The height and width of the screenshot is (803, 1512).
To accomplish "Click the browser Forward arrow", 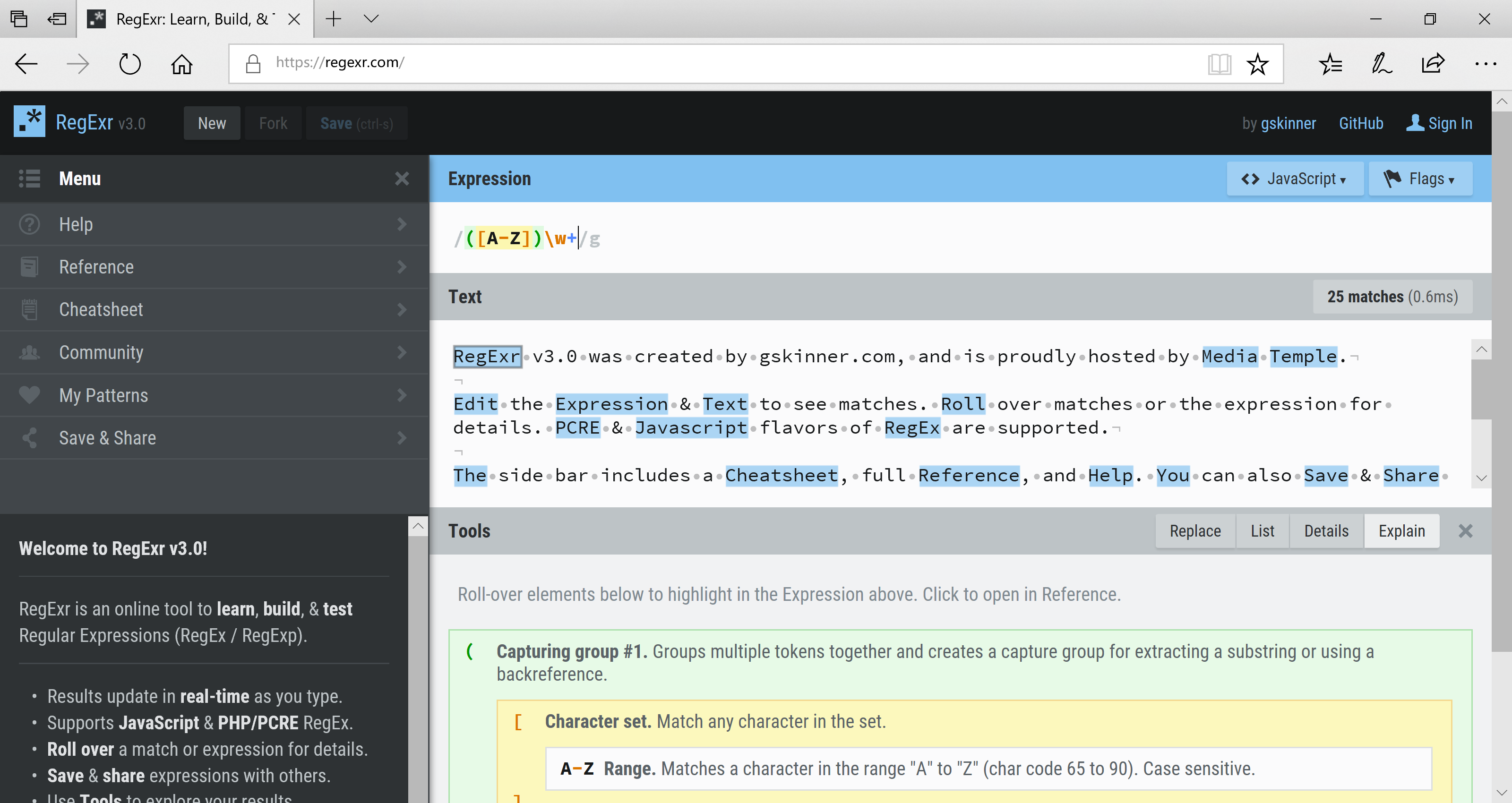I will (x=77, y=63).
